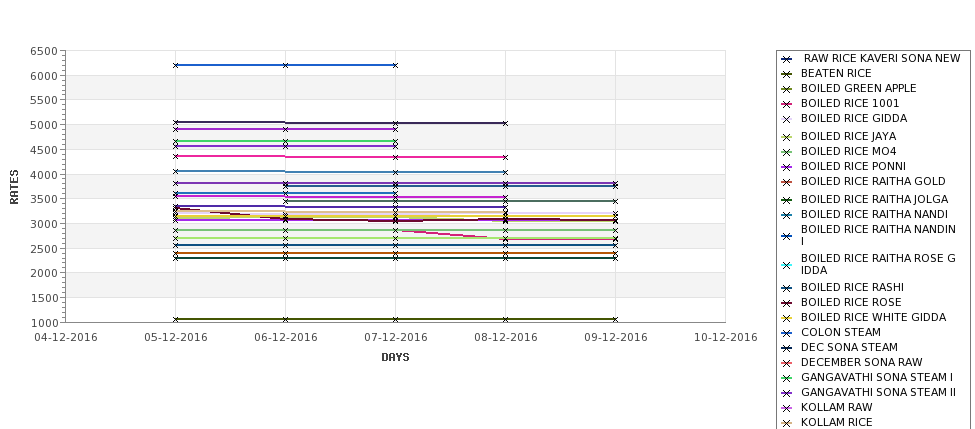Click the DAYS x-axis title
The width and height of the screenshot is (975, 429).
coord(395,358)
